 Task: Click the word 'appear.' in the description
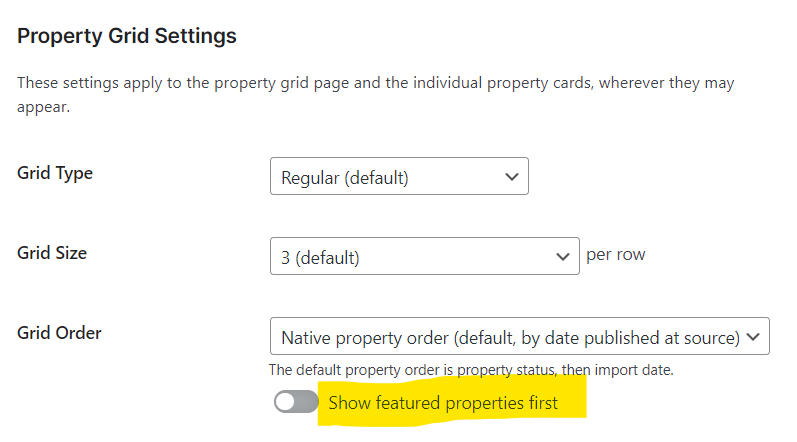43,106
